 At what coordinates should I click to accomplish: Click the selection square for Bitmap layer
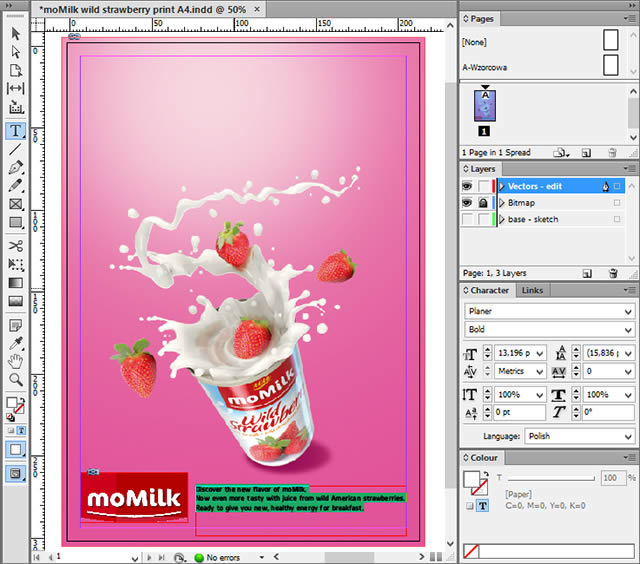click(x=617, y=203)
